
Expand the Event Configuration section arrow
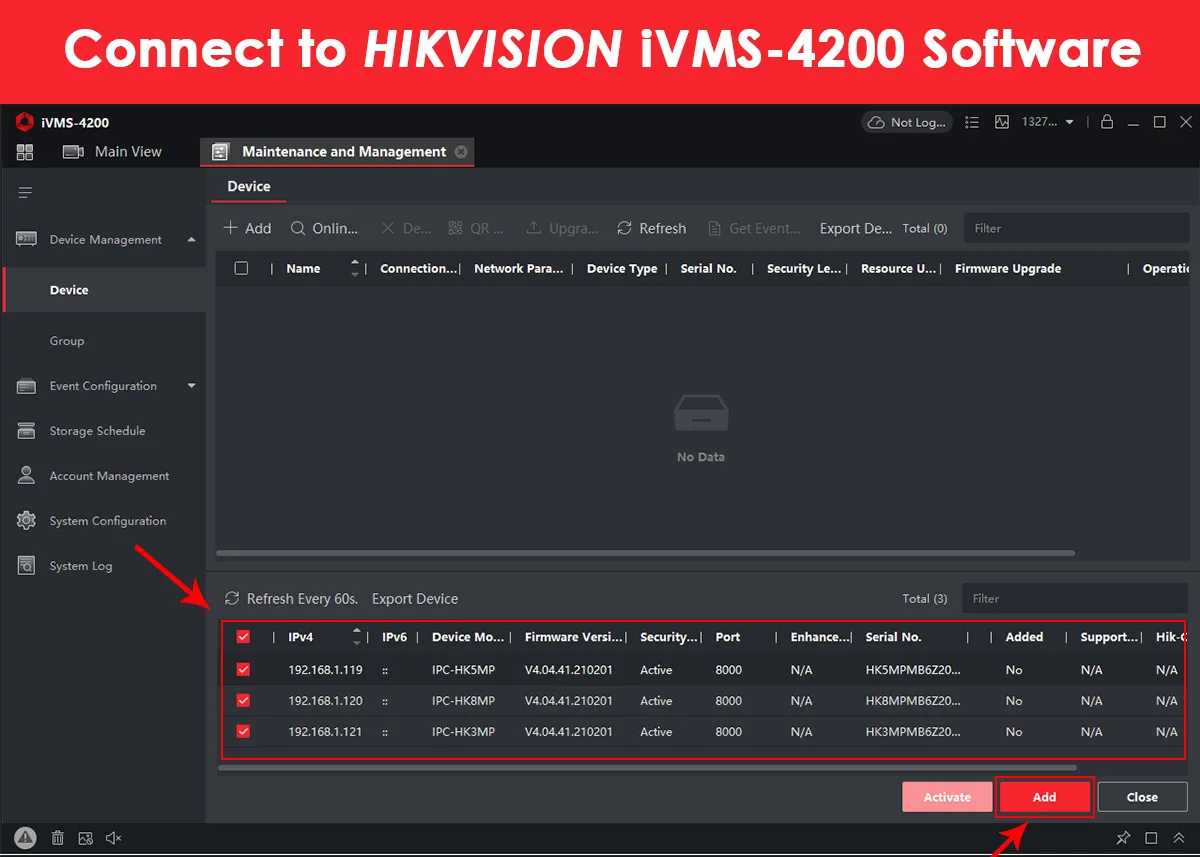[192, 386]
